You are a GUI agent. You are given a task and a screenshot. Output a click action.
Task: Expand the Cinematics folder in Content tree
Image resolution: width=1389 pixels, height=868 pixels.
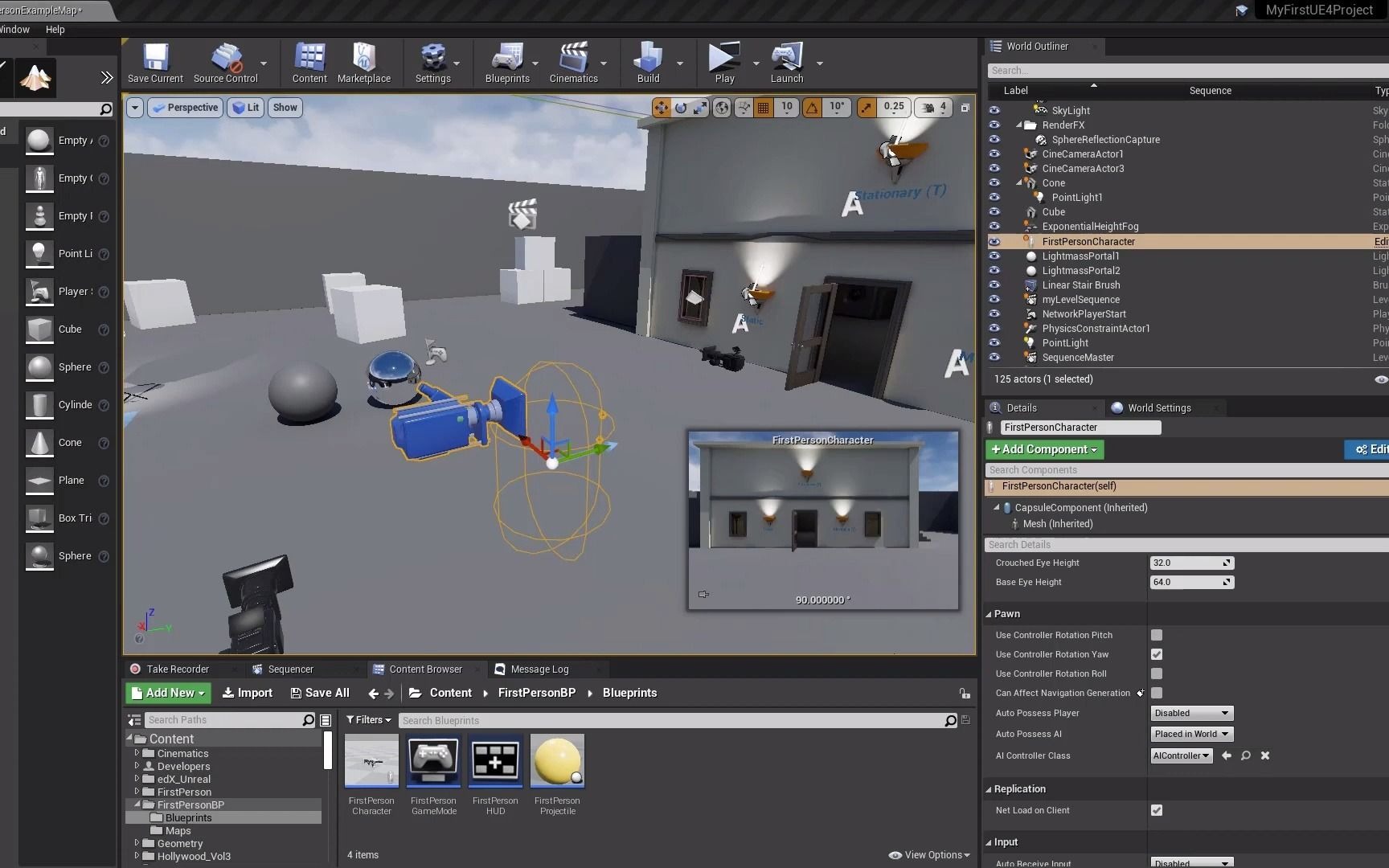(x=137, y=753)
